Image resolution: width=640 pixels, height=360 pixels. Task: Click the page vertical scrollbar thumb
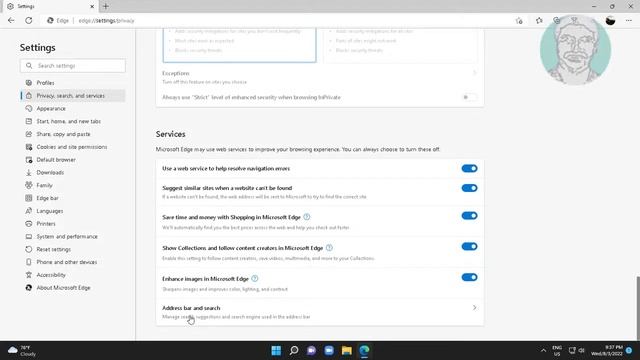point(638,307)
